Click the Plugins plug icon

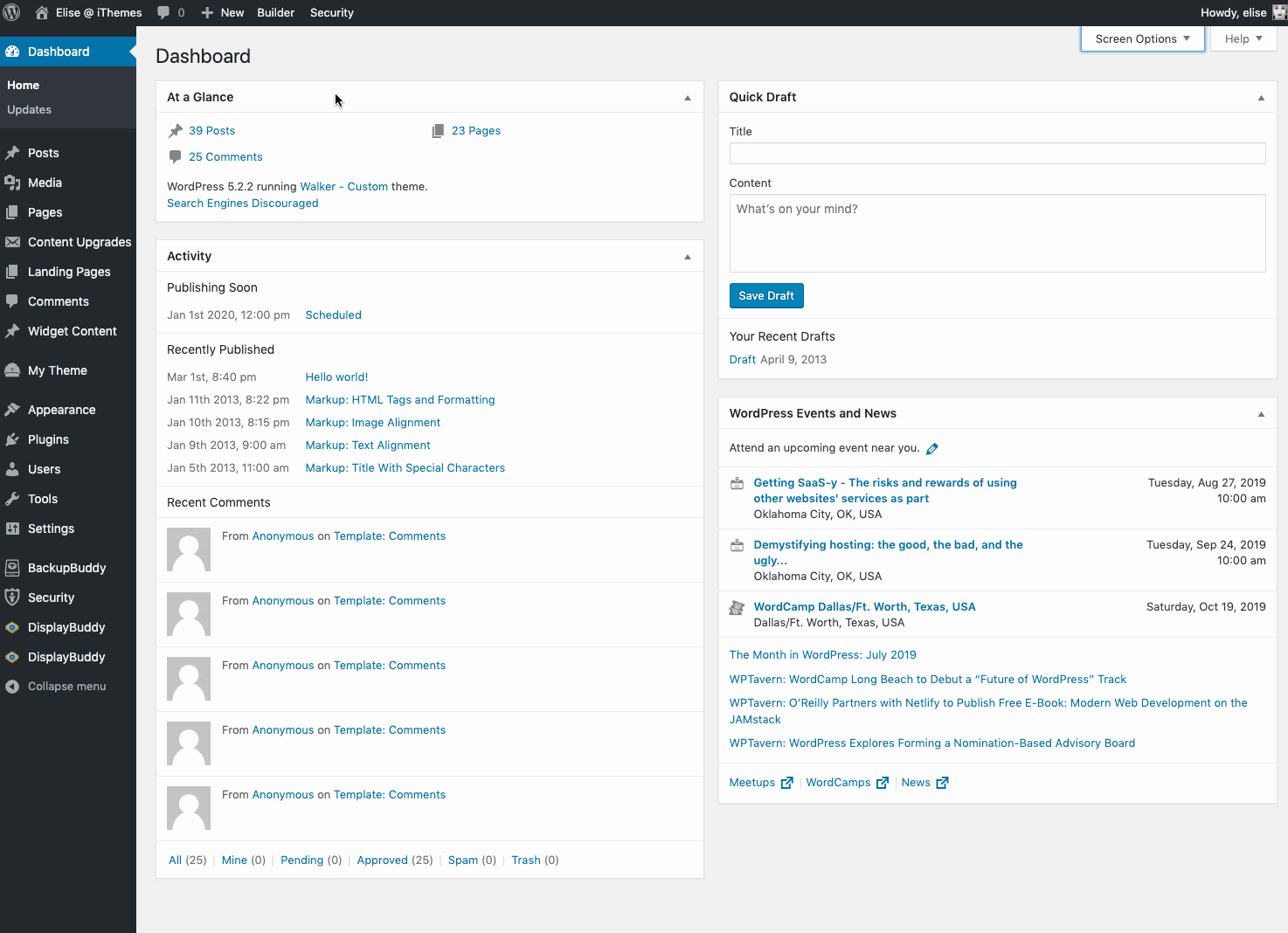pyautogui.click(x=12, y=439)
